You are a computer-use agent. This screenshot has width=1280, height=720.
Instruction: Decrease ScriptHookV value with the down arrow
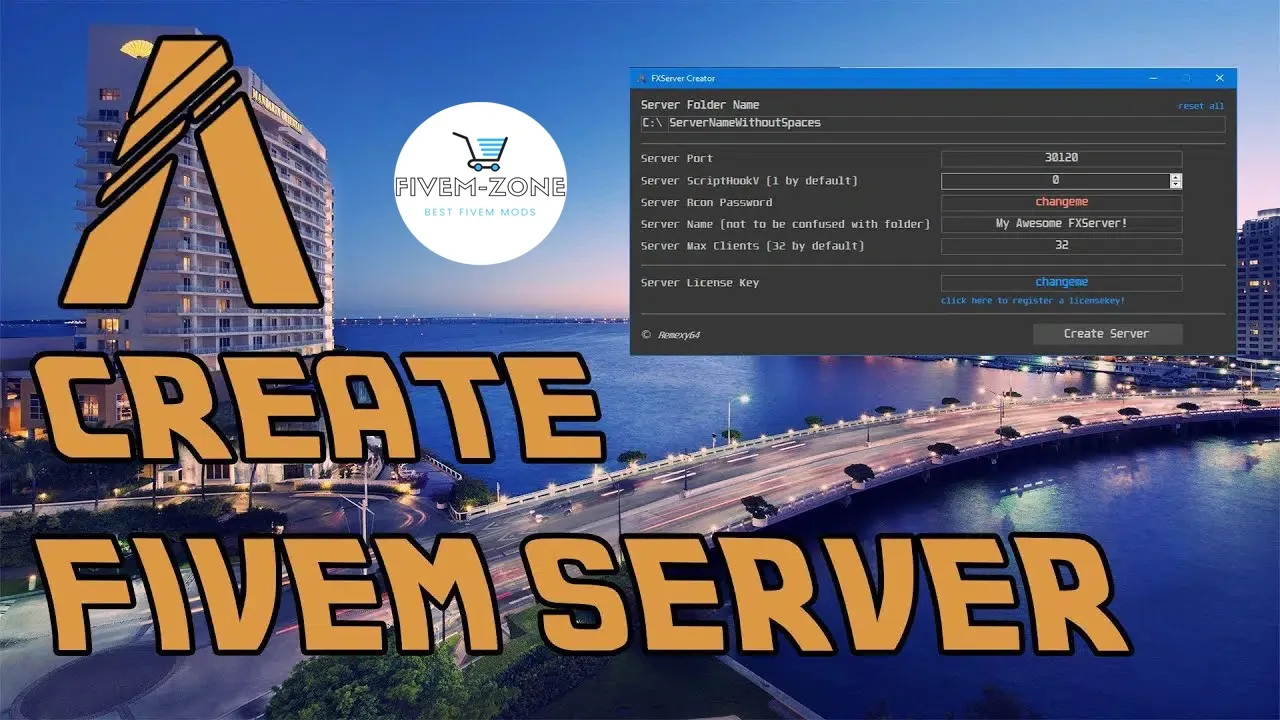[1176, 185]
